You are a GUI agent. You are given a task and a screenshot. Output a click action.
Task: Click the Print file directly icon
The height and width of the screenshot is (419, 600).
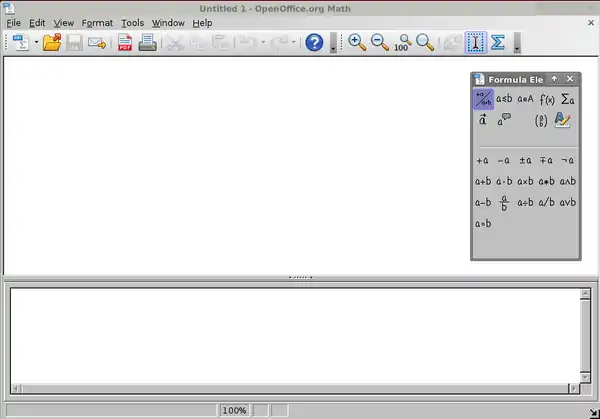click(x=147, y=42)
